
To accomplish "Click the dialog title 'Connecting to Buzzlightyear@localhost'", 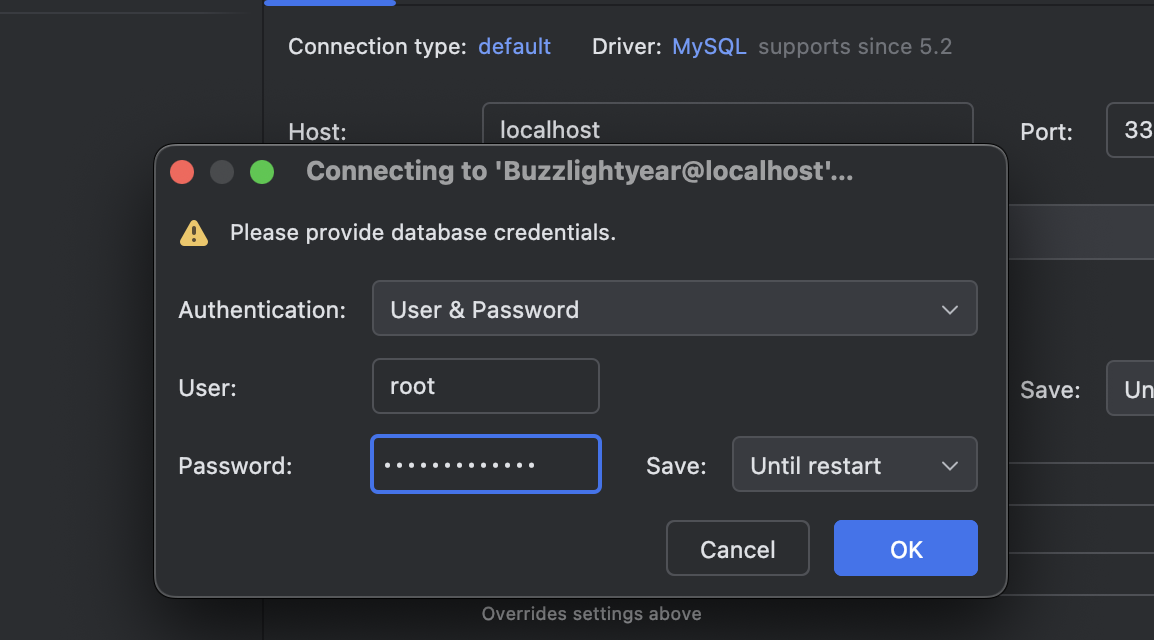I will (579, 172).
